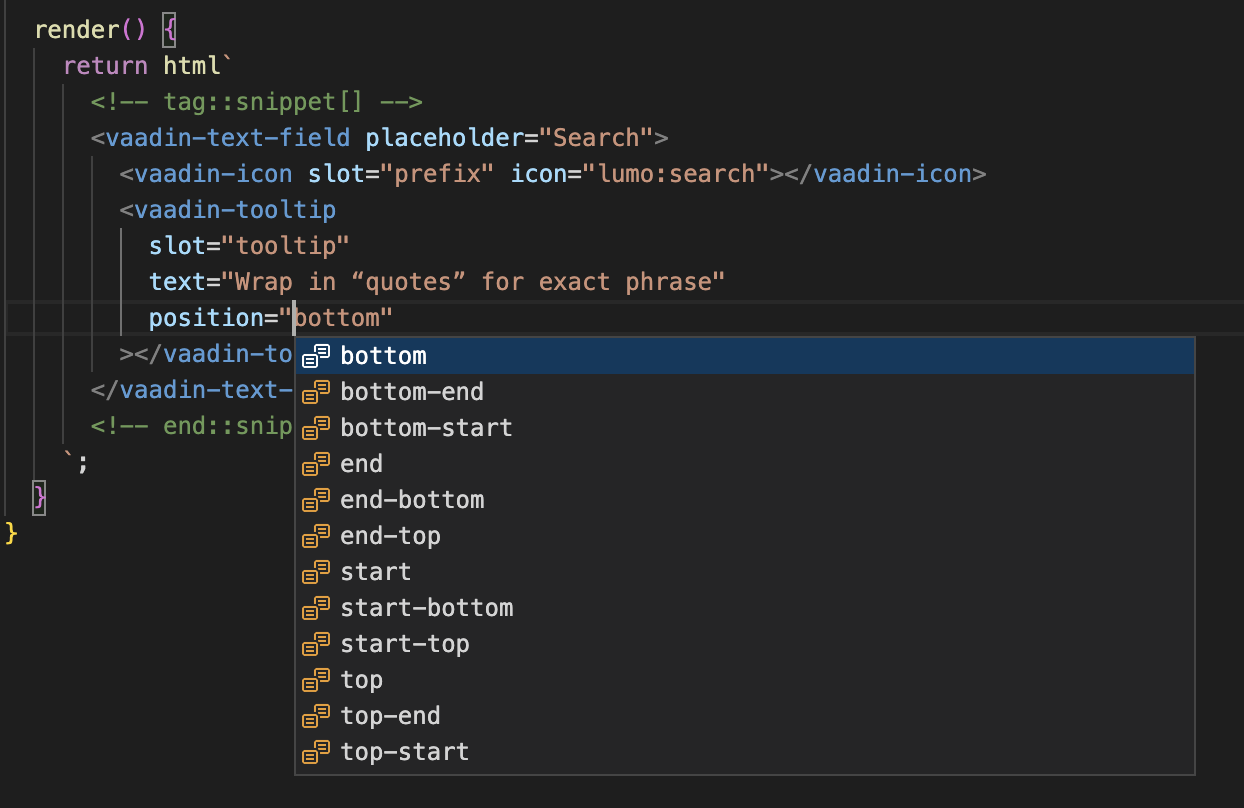The height and width of the screenshot is (808, 1244).
Task: Click the enum icon beside "start" suggestion
Action: point(316,571)
